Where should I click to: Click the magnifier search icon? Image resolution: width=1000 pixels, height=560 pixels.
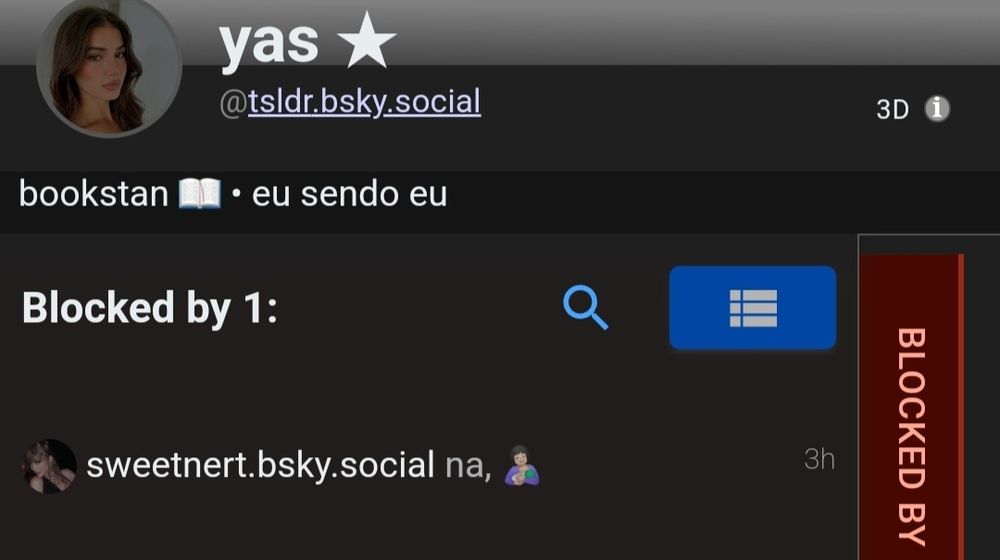585,307
